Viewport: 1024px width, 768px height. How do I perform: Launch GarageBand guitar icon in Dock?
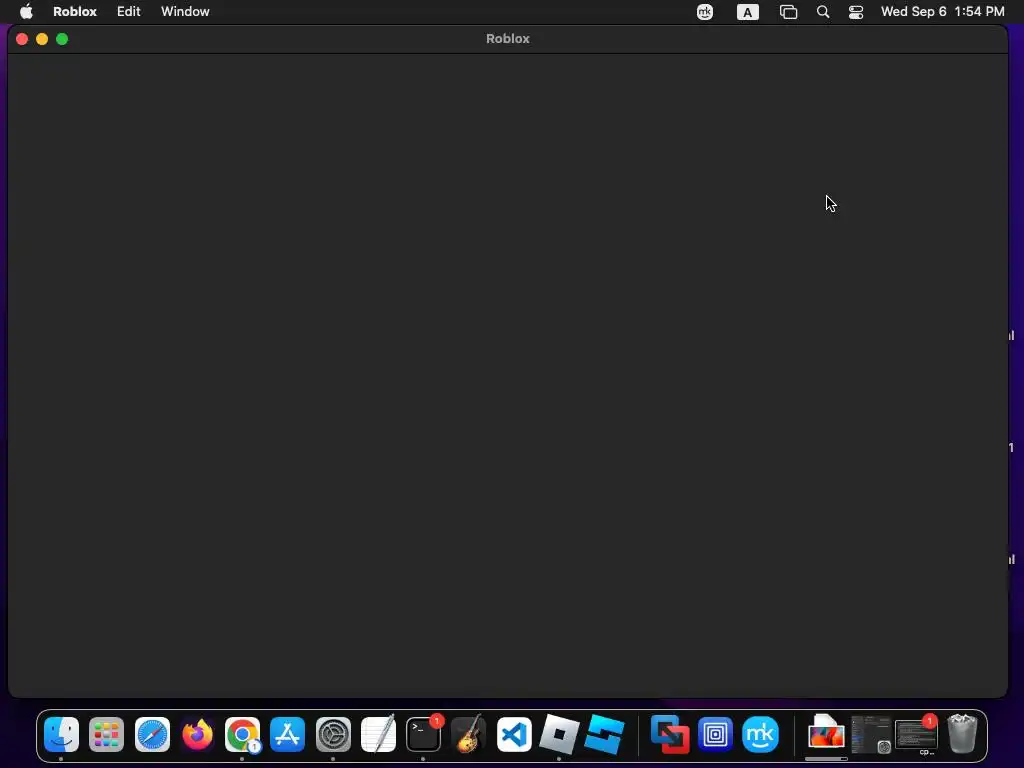tap(468, 734)
